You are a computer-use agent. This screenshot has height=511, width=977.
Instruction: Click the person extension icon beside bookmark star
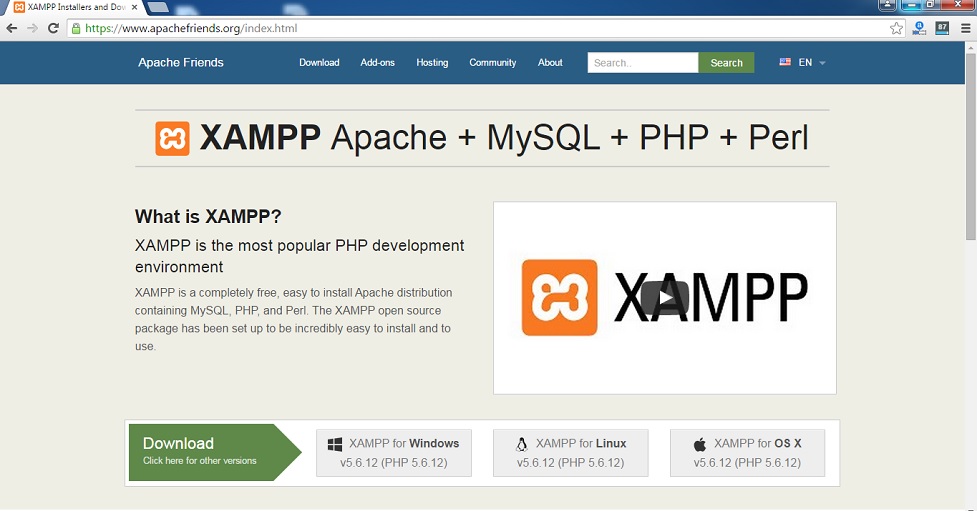coord(919,28)
